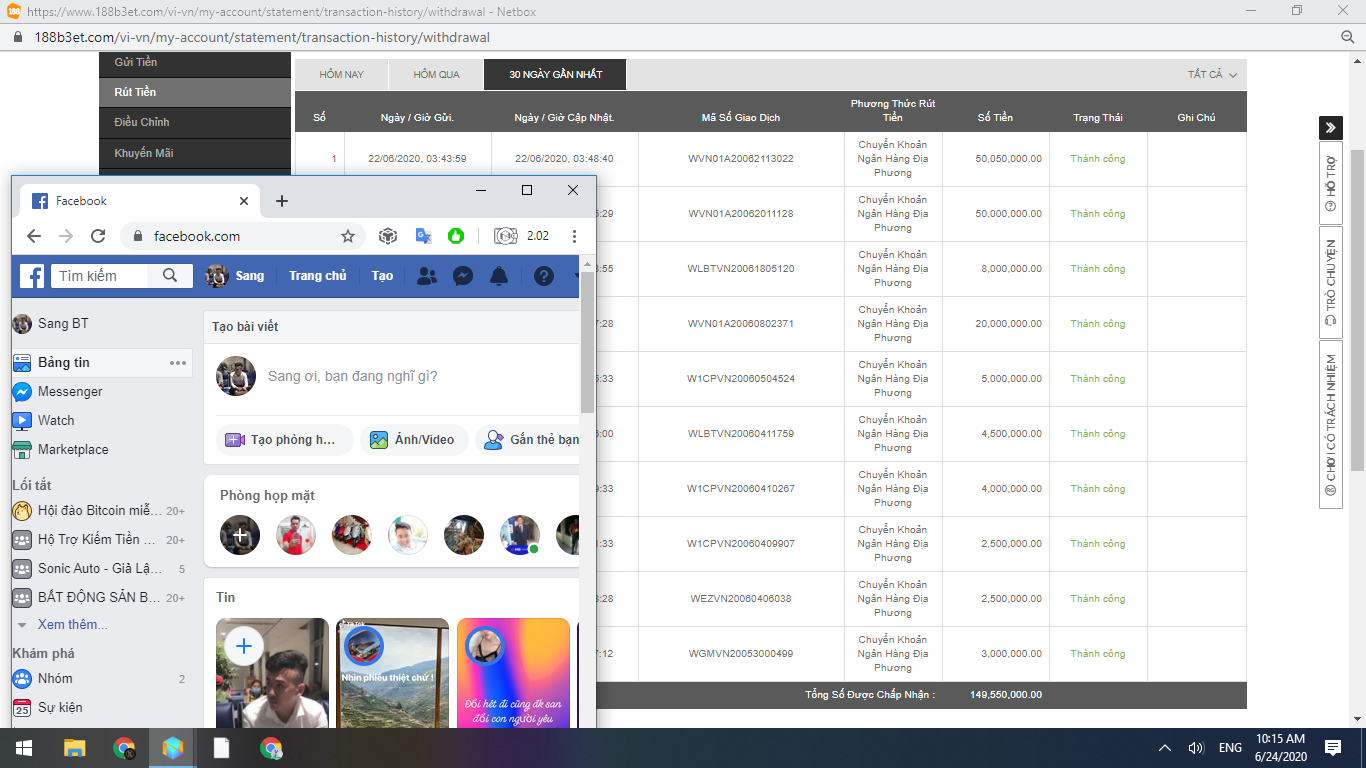Collapse the right side support panel arrow
Image resolution: width=1366 pixels, height=768 pixels.
[1331, 128]
